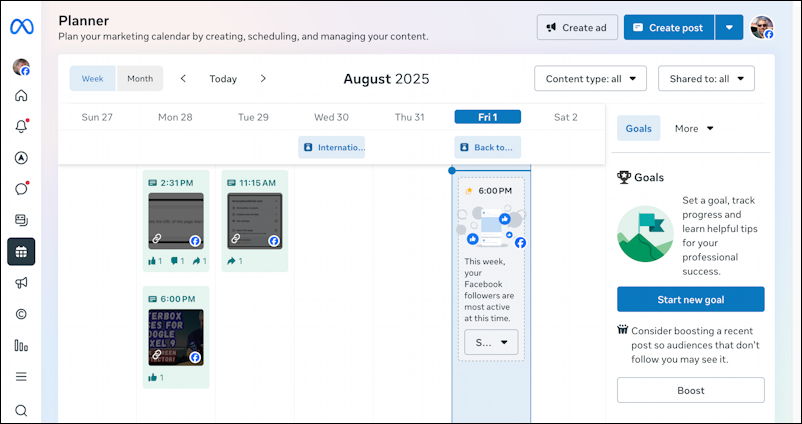Select the Fri 1 day header
This screenshot has height=424, width=802.
pos(487,117)
